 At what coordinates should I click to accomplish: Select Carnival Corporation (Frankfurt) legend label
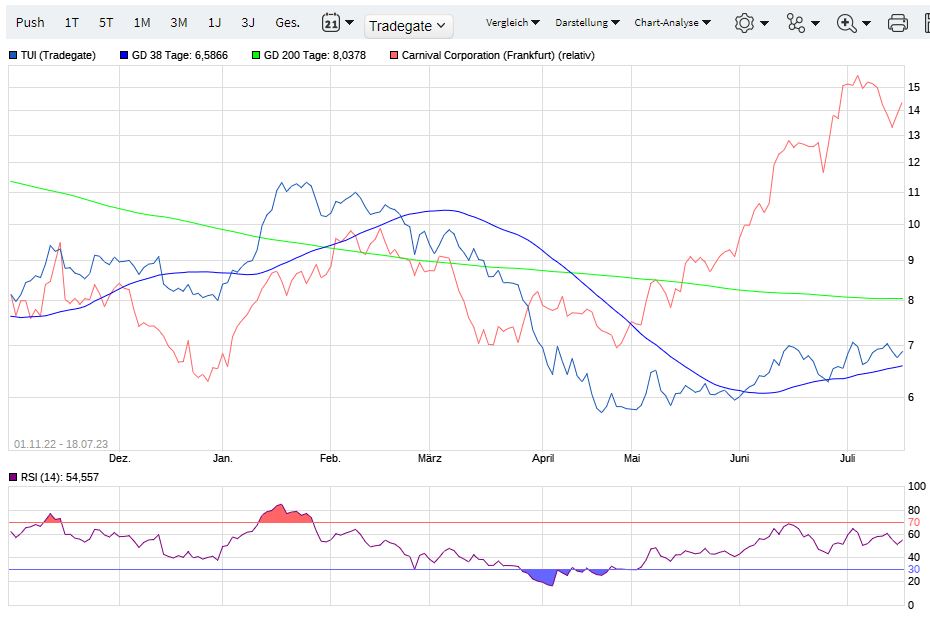pos(498,55)
